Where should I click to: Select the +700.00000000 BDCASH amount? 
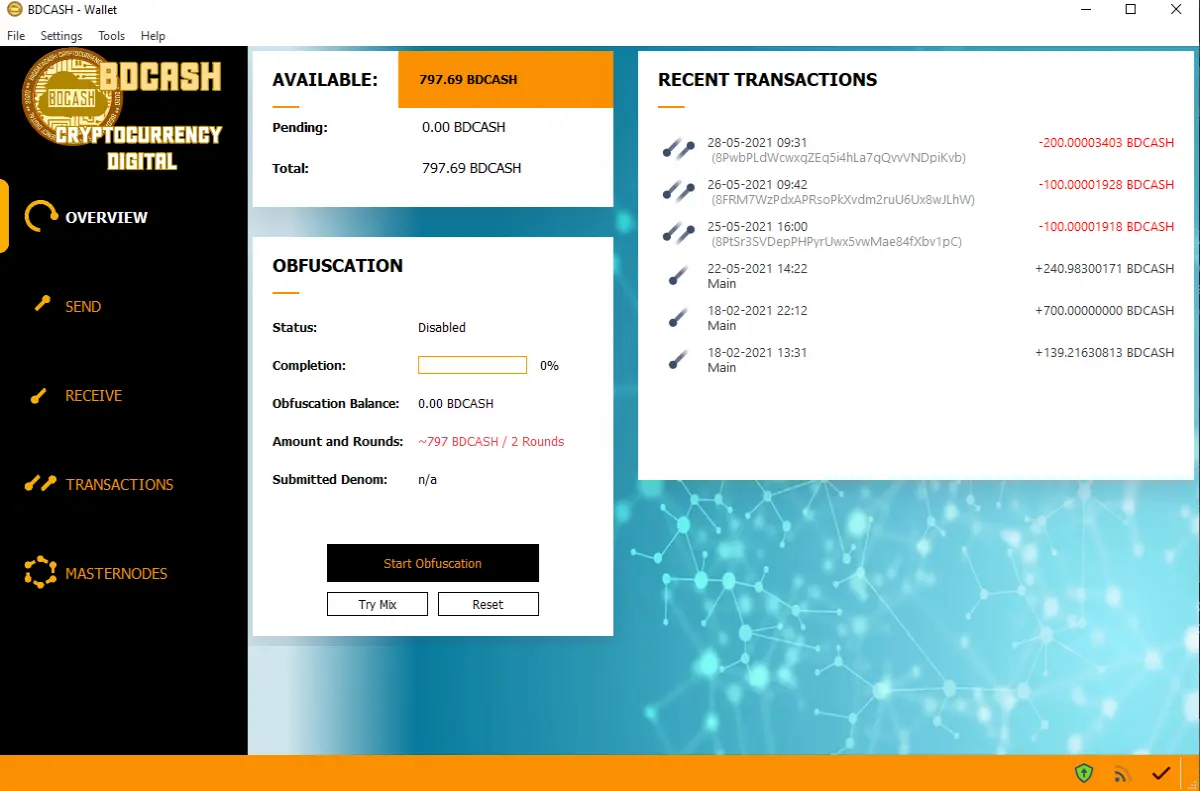[1104, 311]
